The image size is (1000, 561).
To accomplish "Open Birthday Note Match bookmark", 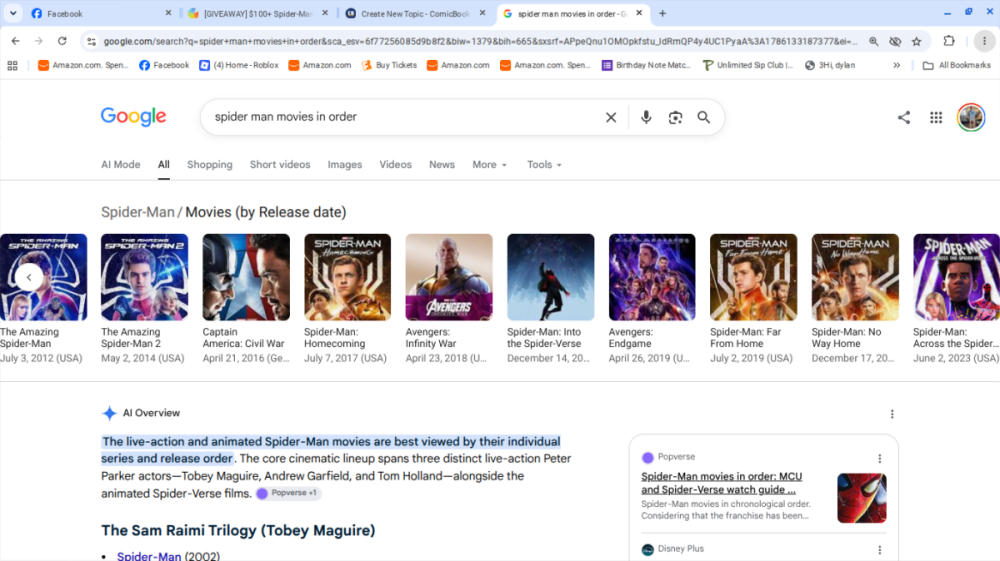I will point(646,65).
